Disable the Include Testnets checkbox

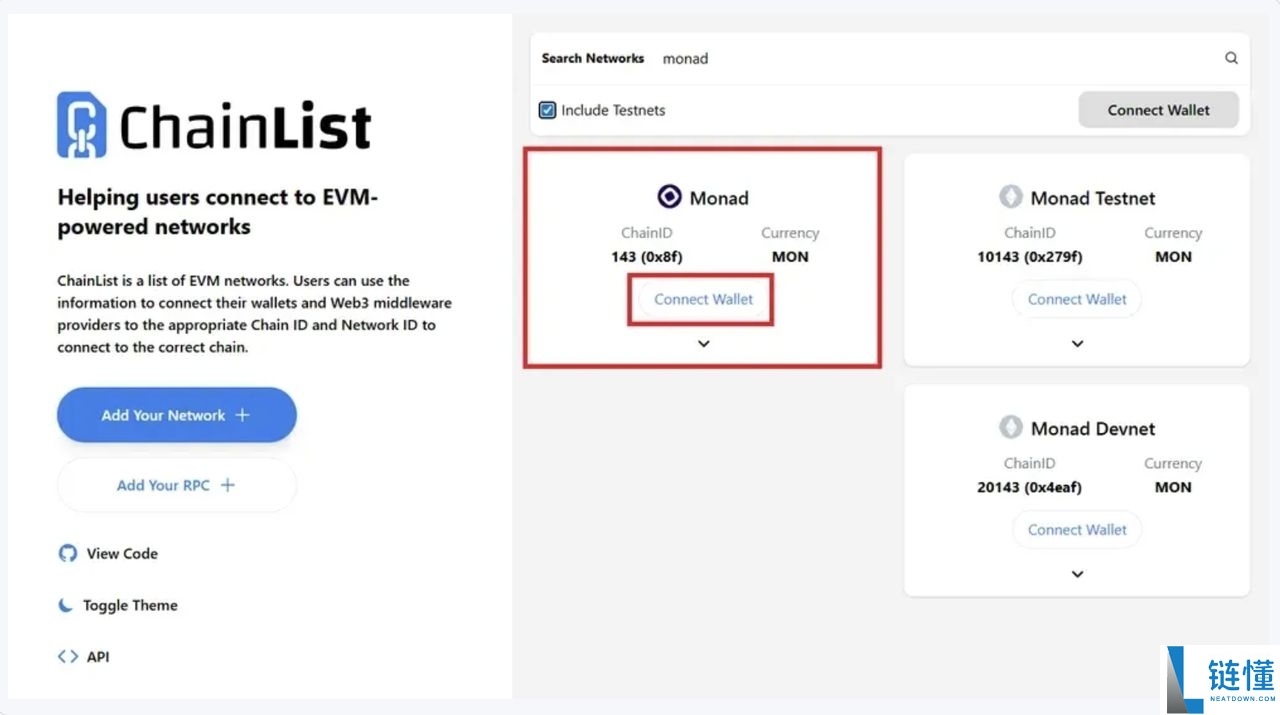point(547,110)
